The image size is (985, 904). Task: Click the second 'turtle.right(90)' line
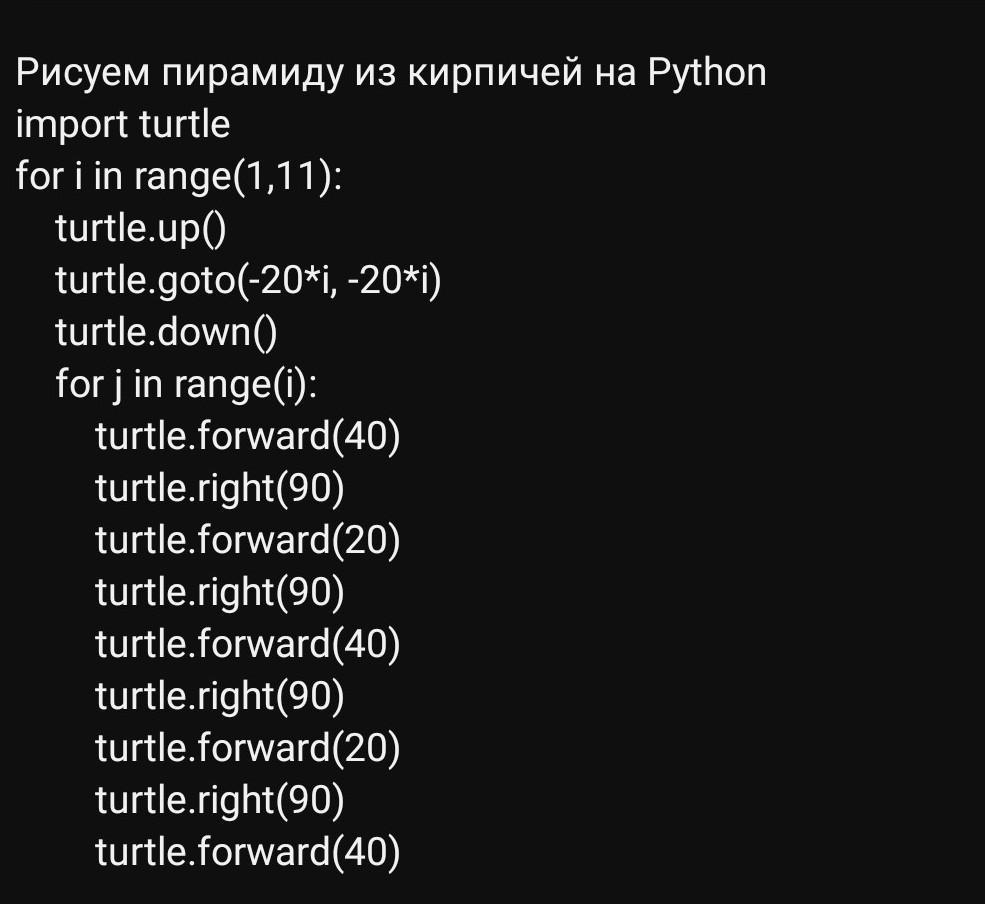[x=220, y=592]
